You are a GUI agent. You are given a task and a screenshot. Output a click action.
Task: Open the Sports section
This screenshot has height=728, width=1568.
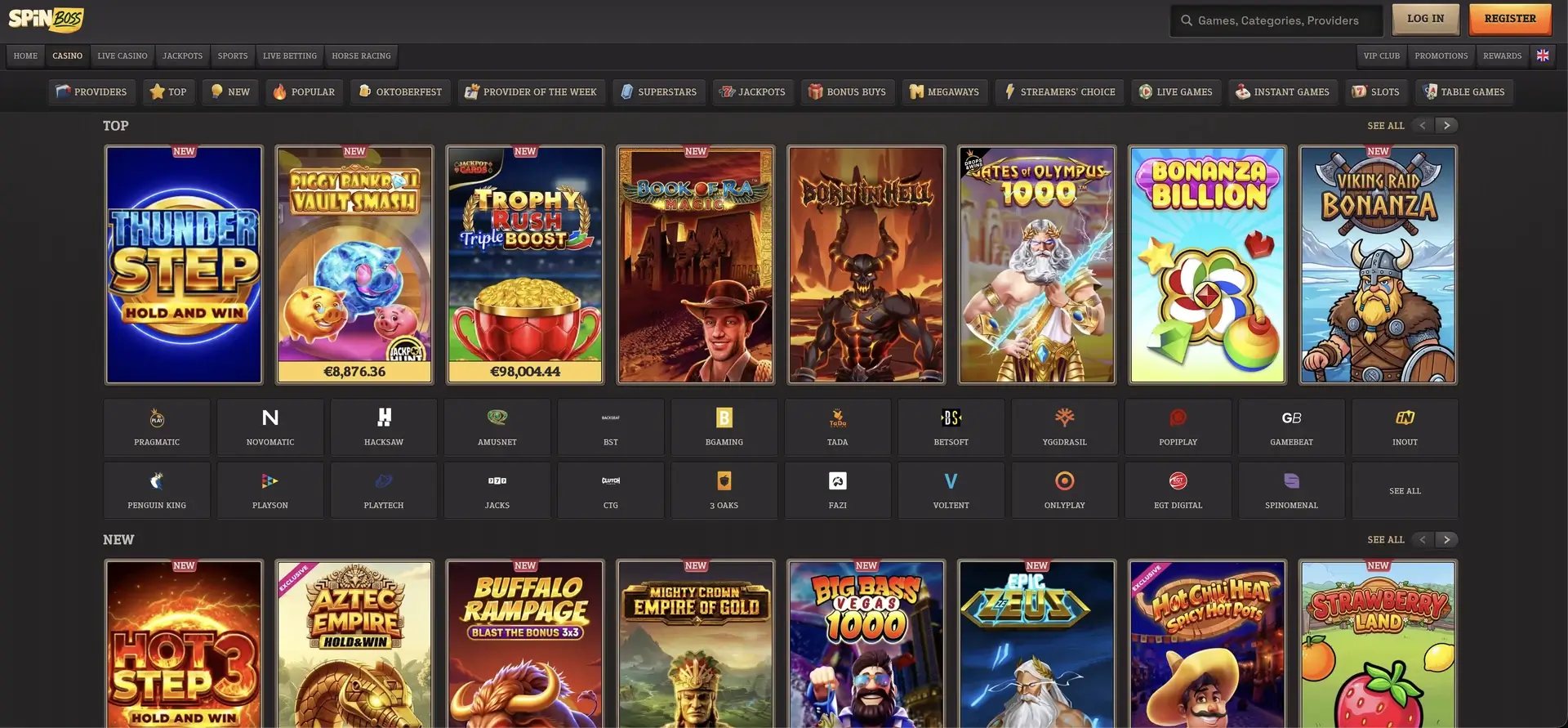233,56
